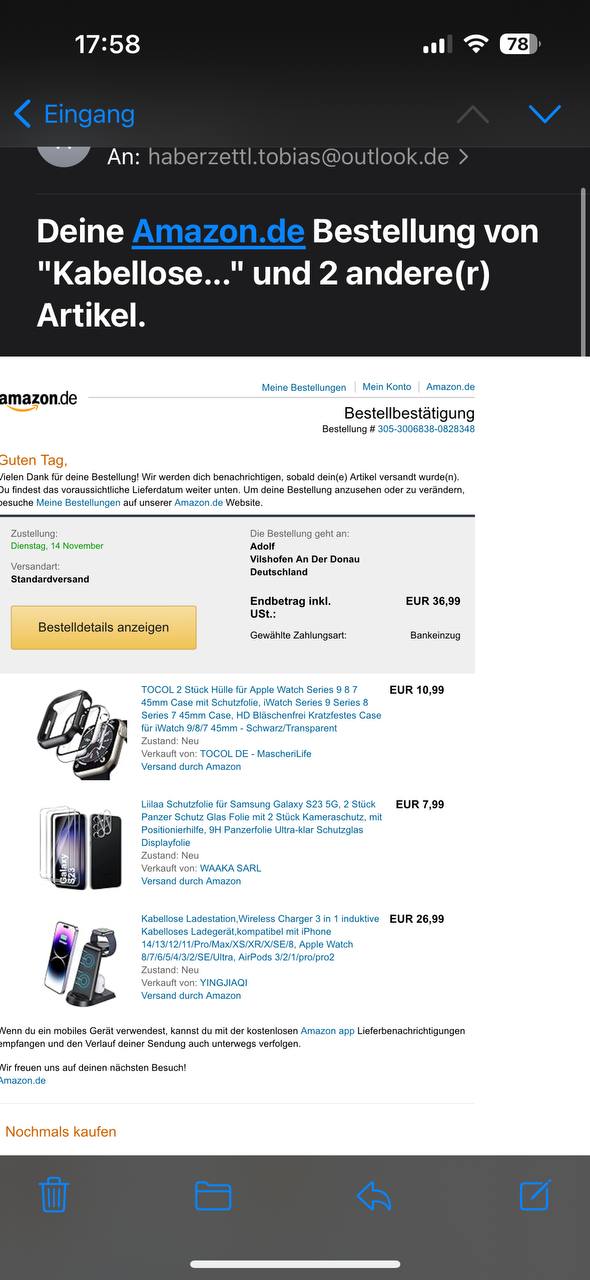Compose a new email with pencil icon

point(536,1195)
